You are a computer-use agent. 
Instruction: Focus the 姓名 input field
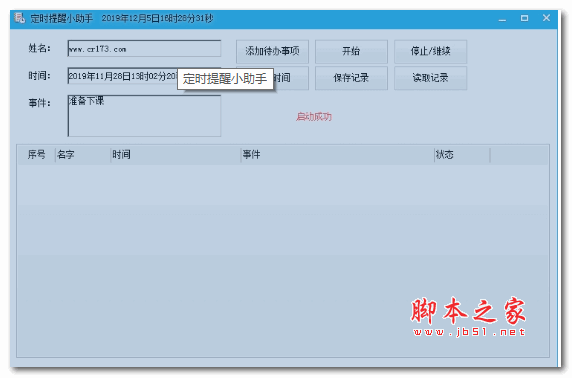[x=144, y=49]
